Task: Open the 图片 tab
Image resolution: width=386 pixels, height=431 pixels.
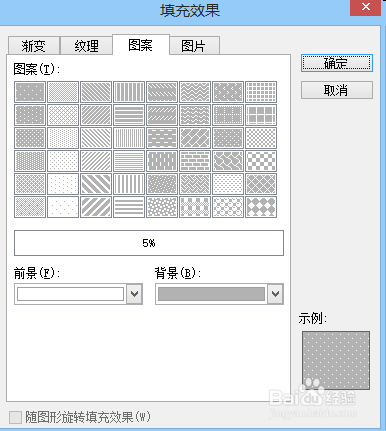Action: pyautogui.click(x=194, y=46)
